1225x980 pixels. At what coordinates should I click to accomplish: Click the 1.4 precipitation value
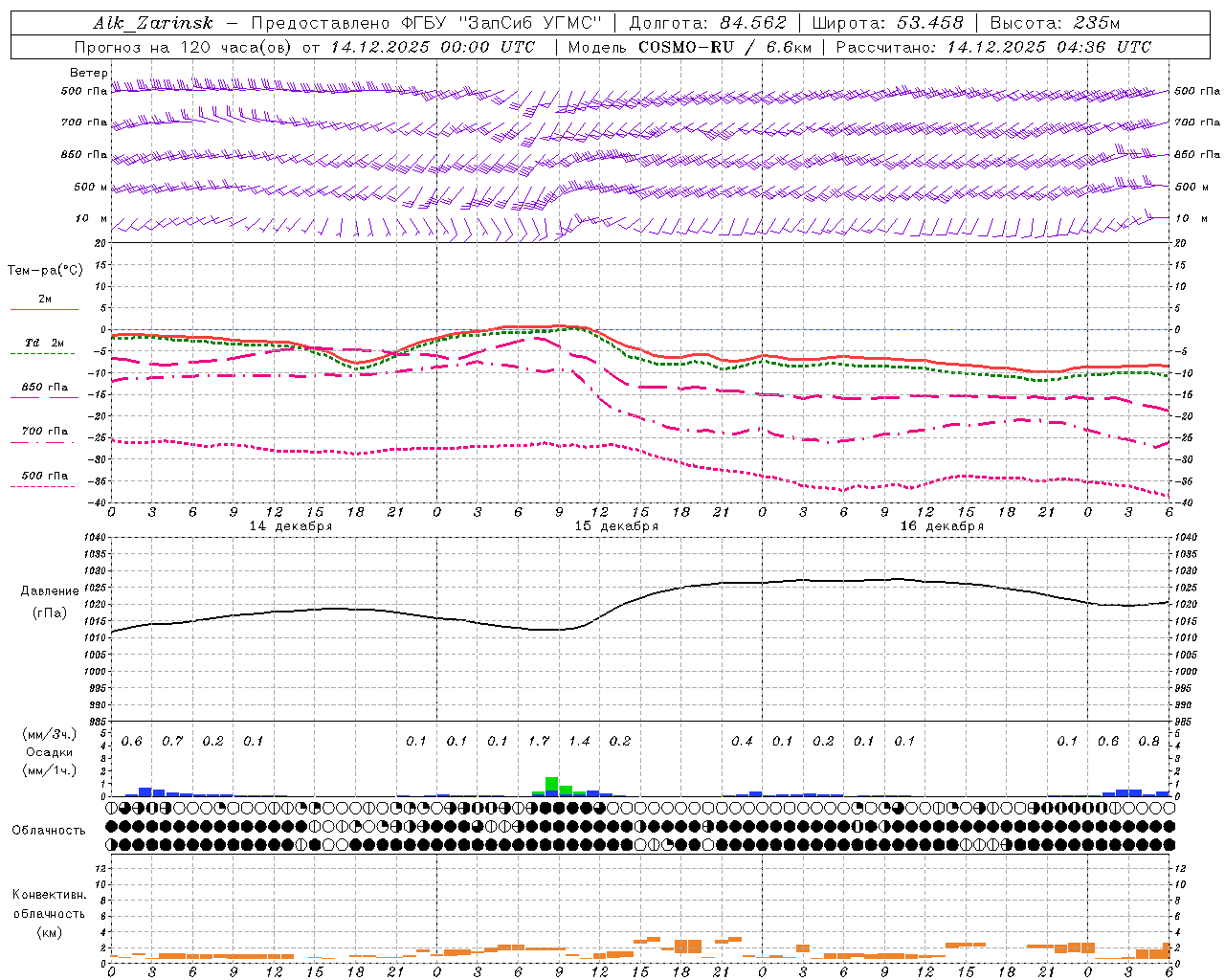(x=579, y=741)
